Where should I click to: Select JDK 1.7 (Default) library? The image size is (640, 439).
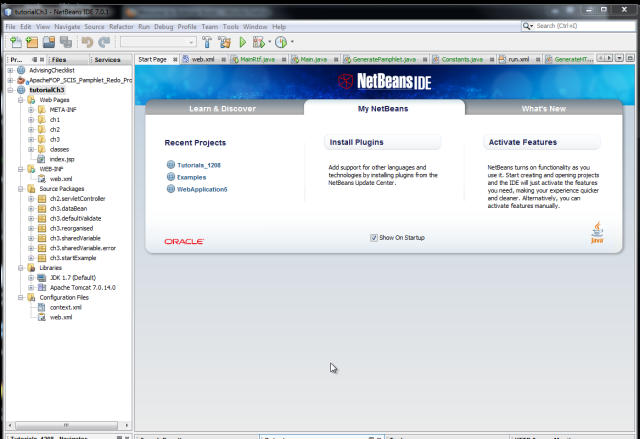pos(73,278)
